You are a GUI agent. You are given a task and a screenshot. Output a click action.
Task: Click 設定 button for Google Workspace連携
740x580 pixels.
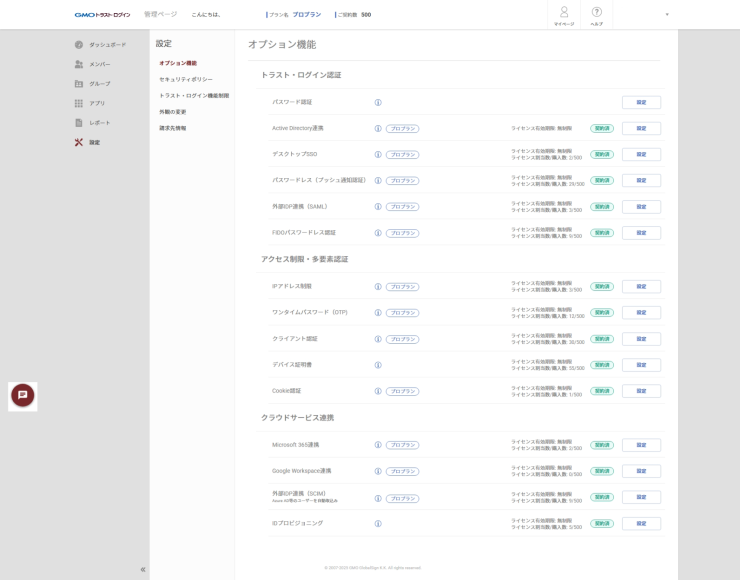coord(641,471)
